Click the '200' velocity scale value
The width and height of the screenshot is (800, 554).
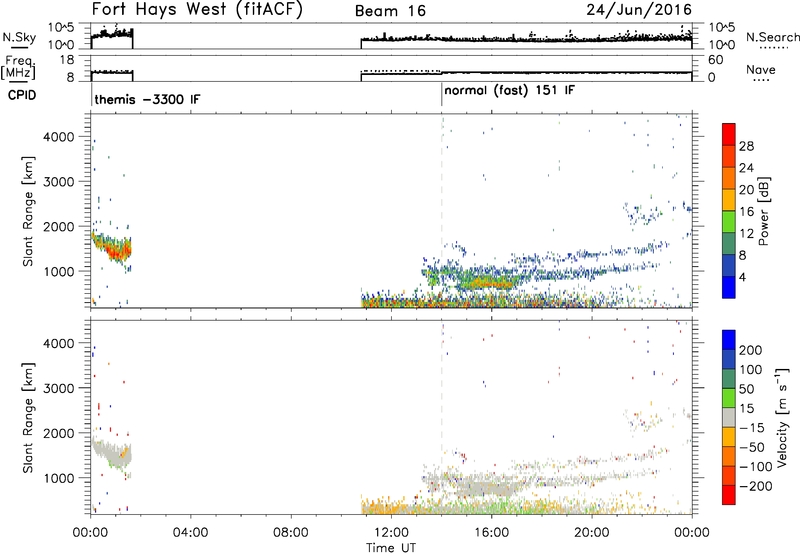point(751,350)
